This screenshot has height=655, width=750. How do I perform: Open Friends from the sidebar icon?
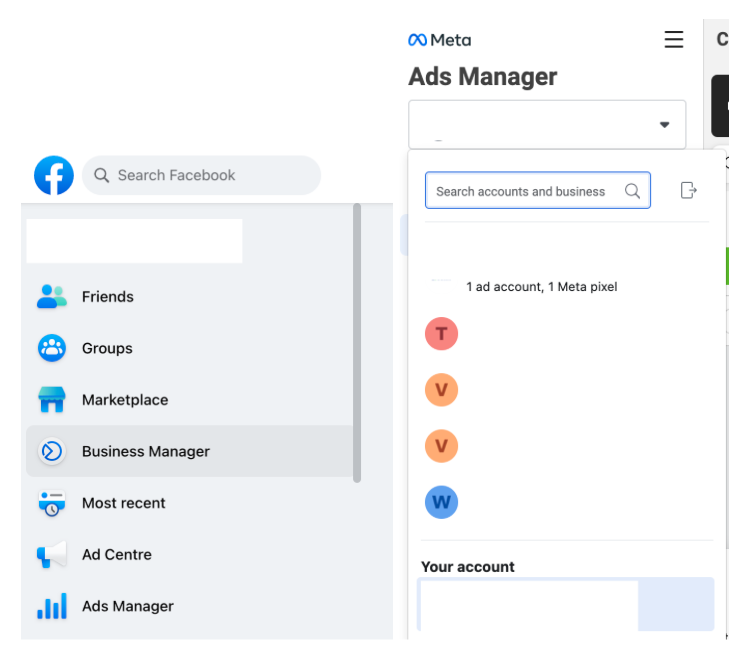51,297
